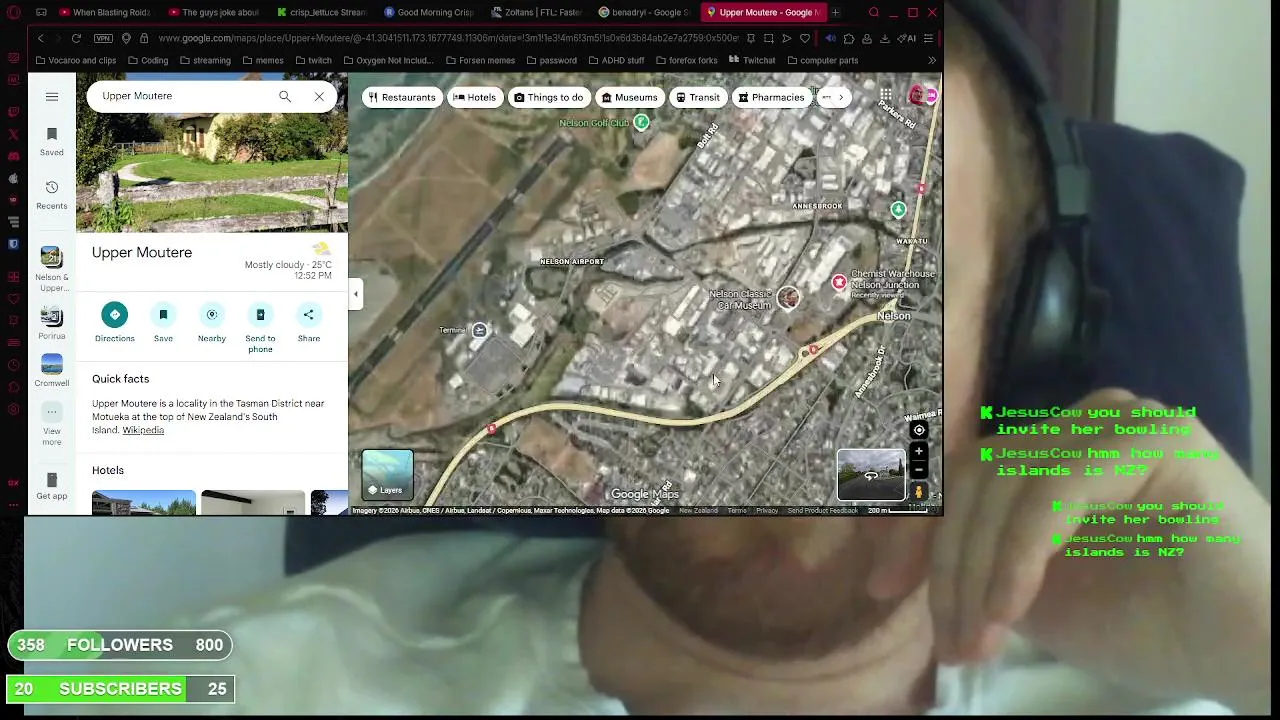Reload the current page

click(76, 38)
